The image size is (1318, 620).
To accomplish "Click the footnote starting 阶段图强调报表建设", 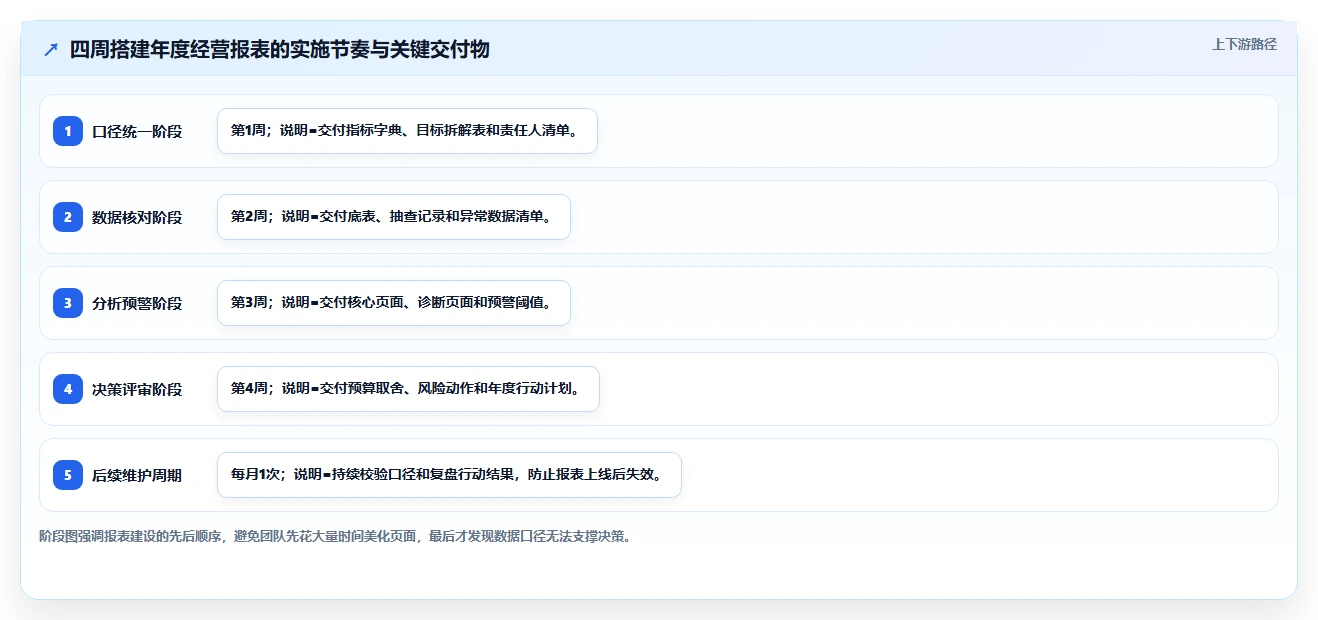I will tap(335, 536).
